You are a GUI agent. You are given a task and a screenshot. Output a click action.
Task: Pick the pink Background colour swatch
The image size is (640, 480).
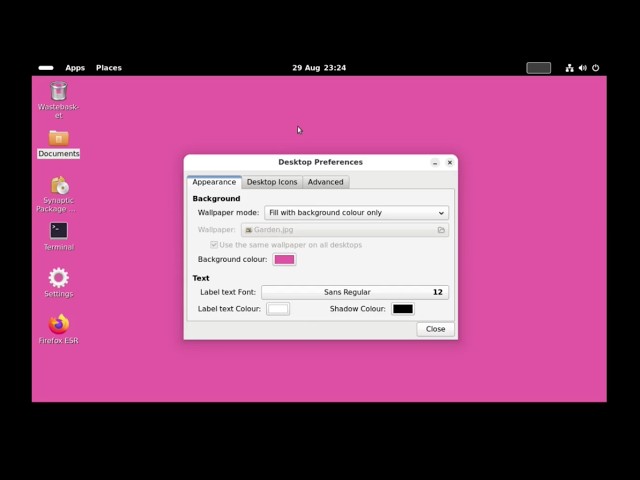(284, 260)
